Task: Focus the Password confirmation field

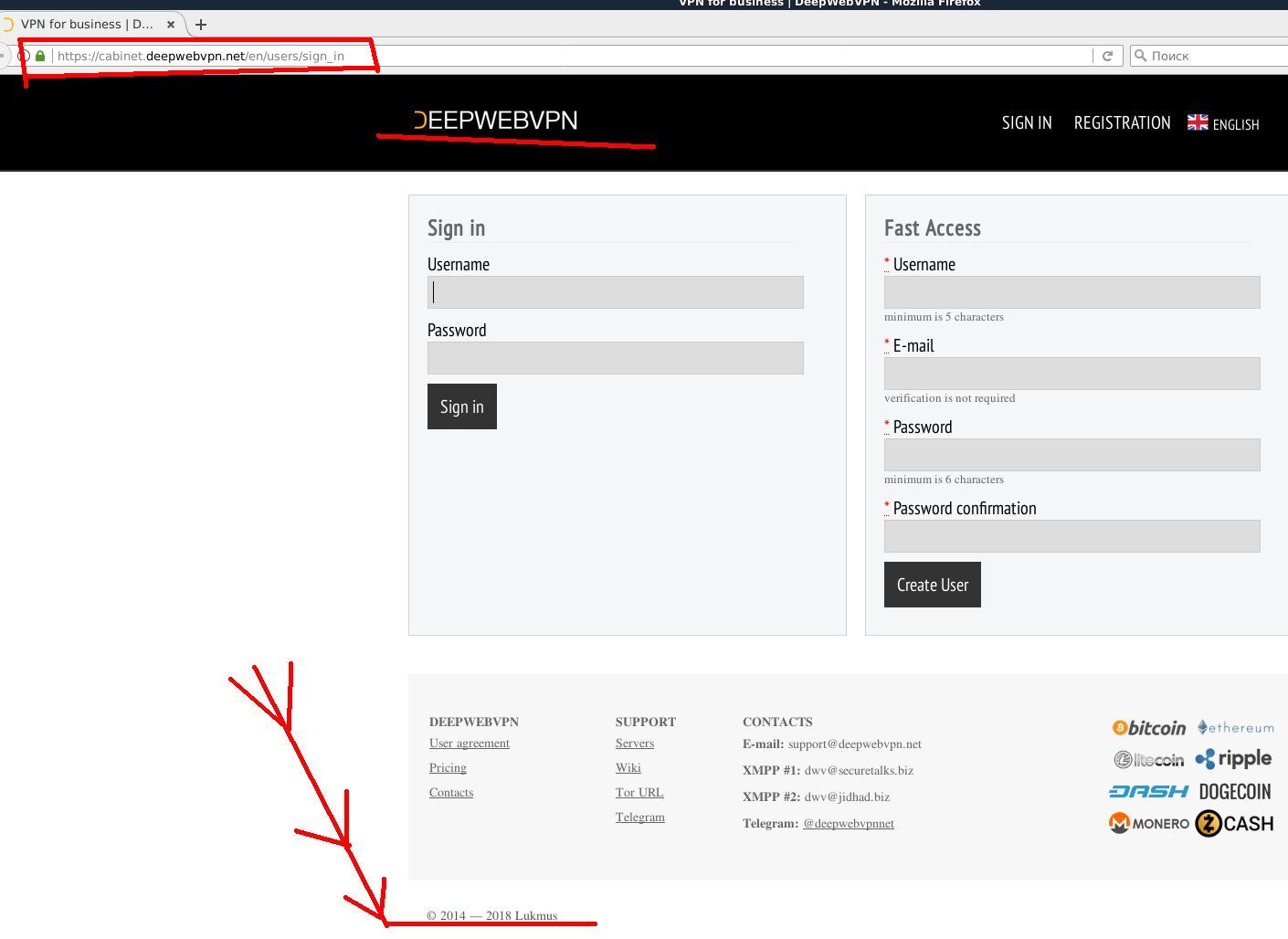Action: coord(1072,536)
